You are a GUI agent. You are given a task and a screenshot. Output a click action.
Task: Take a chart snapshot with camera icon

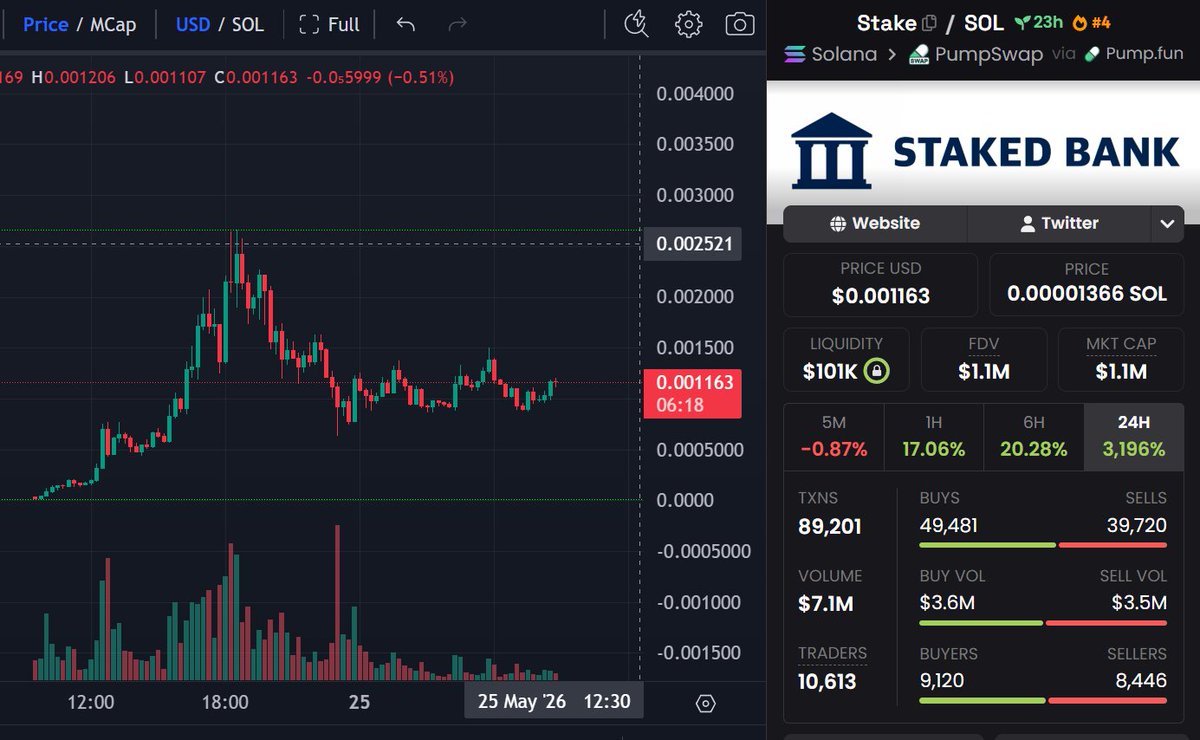pos(740,24)
